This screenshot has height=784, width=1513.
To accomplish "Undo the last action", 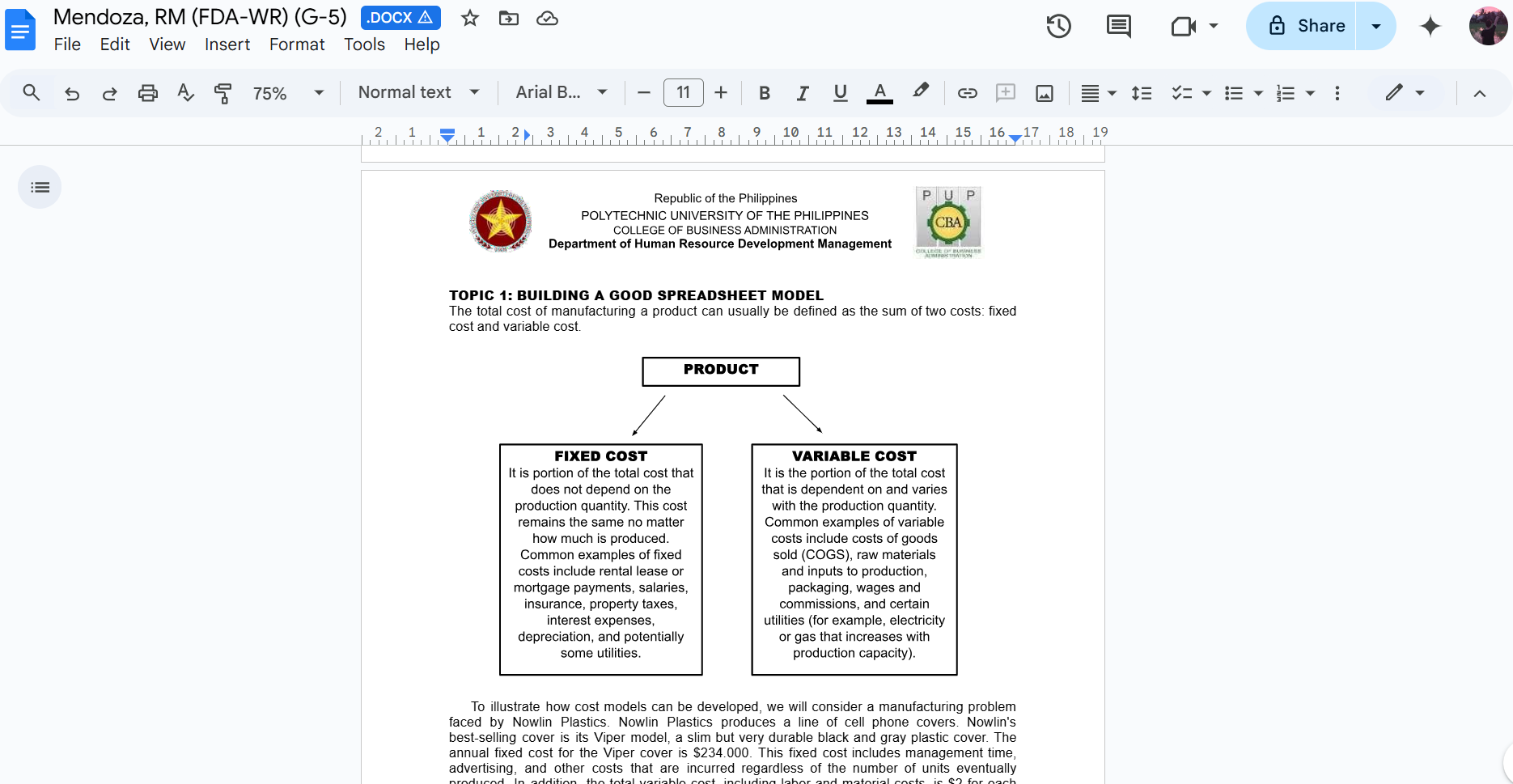I will [72, 93].
